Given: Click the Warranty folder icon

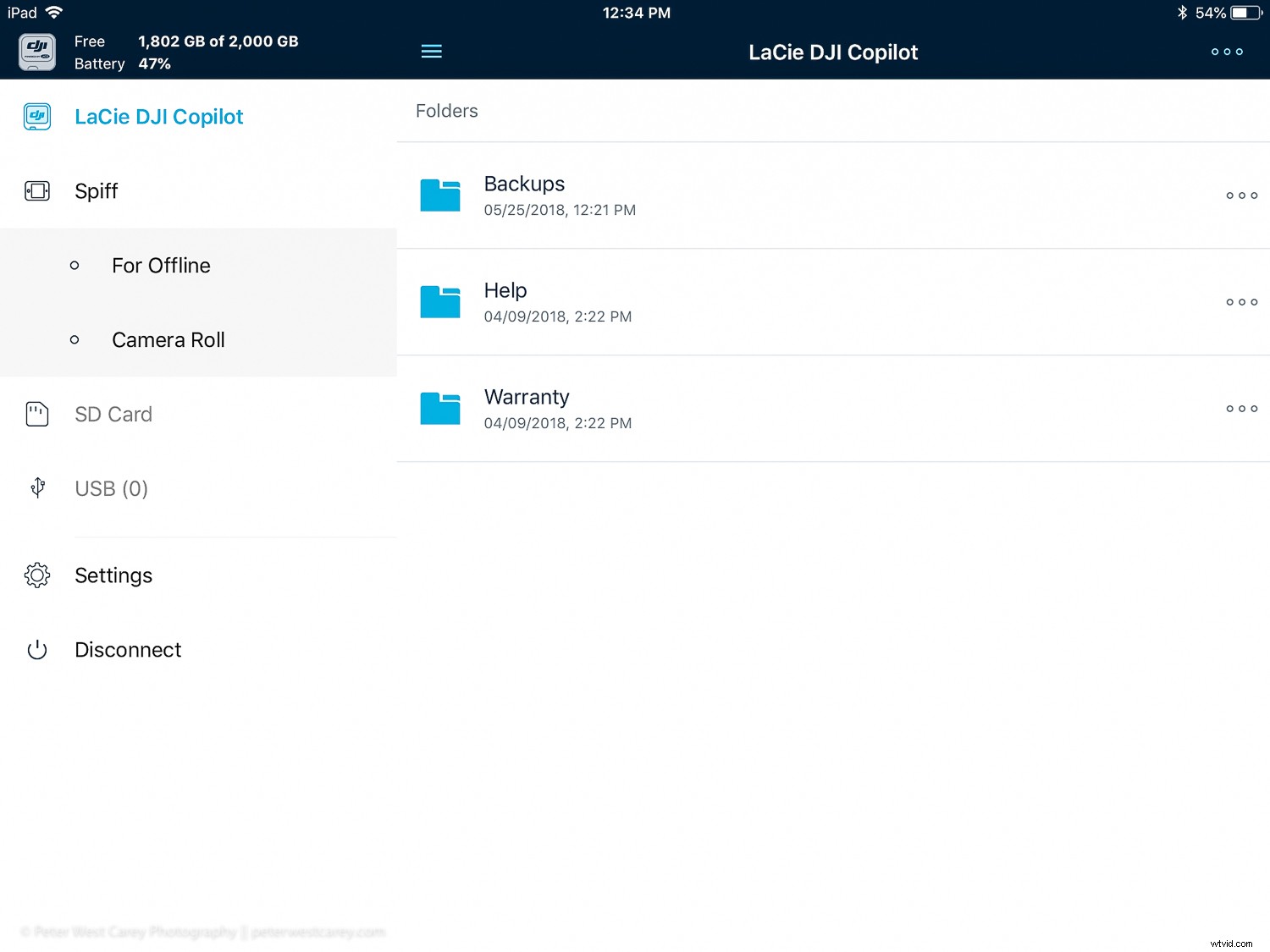Looking at the screenshot, I should click(x=439, y=408).
